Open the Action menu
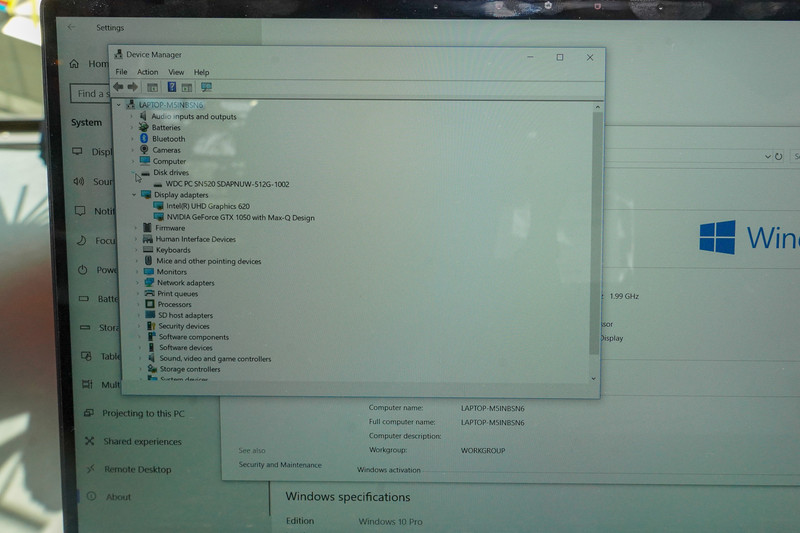The height and width of the screenshot is (533, 800). [147, 72]
